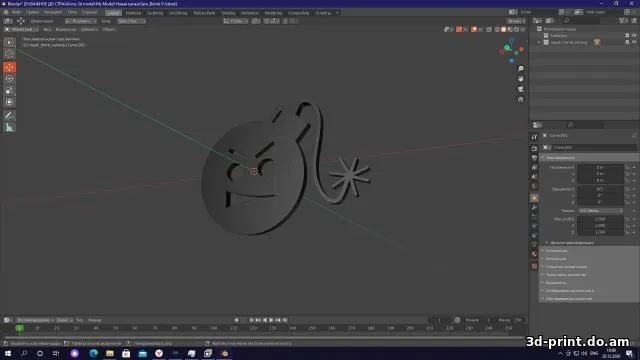Select the Select Box tool
Screen dimensions: 640x360
[x=9, y=42]
